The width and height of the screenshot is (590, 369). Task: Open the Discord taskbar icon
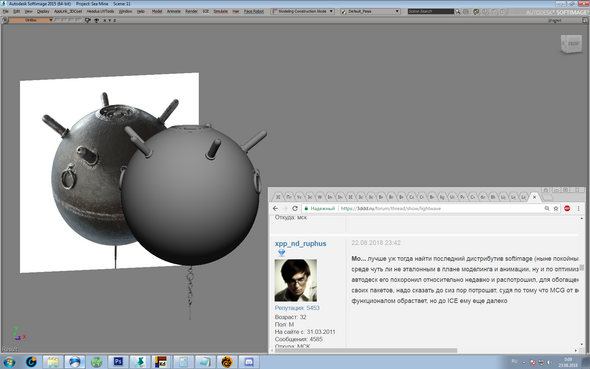pyautogui.click(x=249, y=362)
